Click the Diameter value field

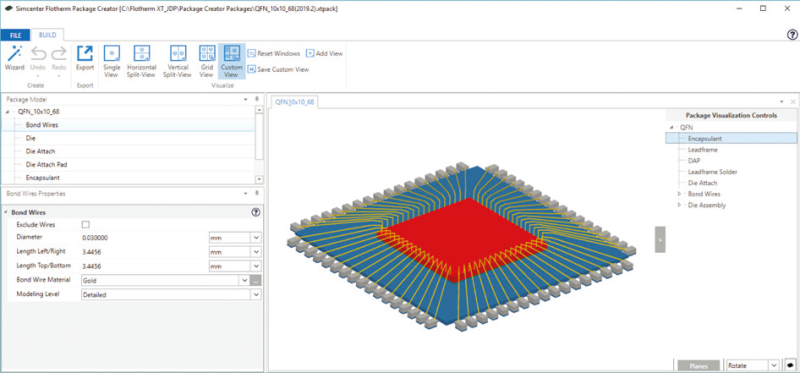click(144, 238)
